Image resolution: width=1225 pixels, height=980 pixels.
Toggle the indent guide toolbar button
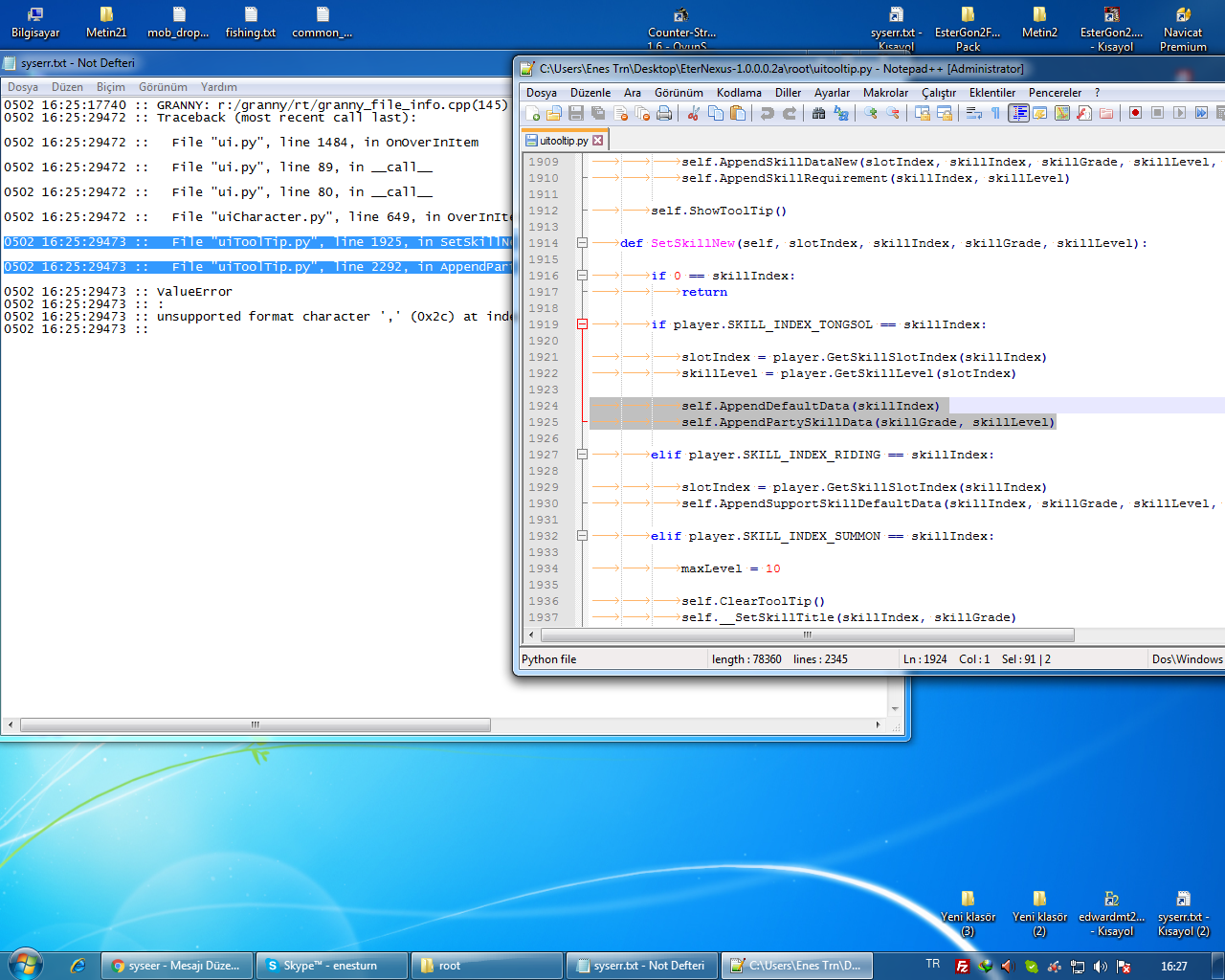1018,113
